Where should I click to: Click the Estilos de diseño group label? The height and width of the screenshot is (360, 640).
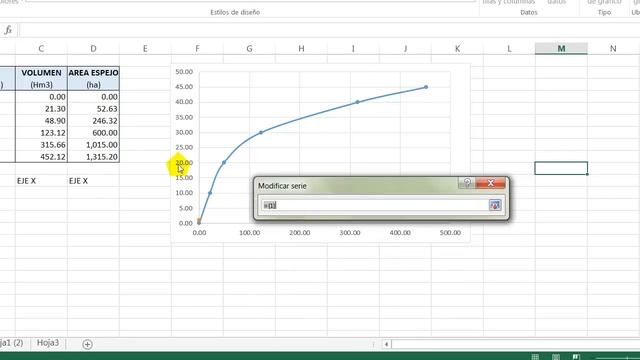pos(235,12)
